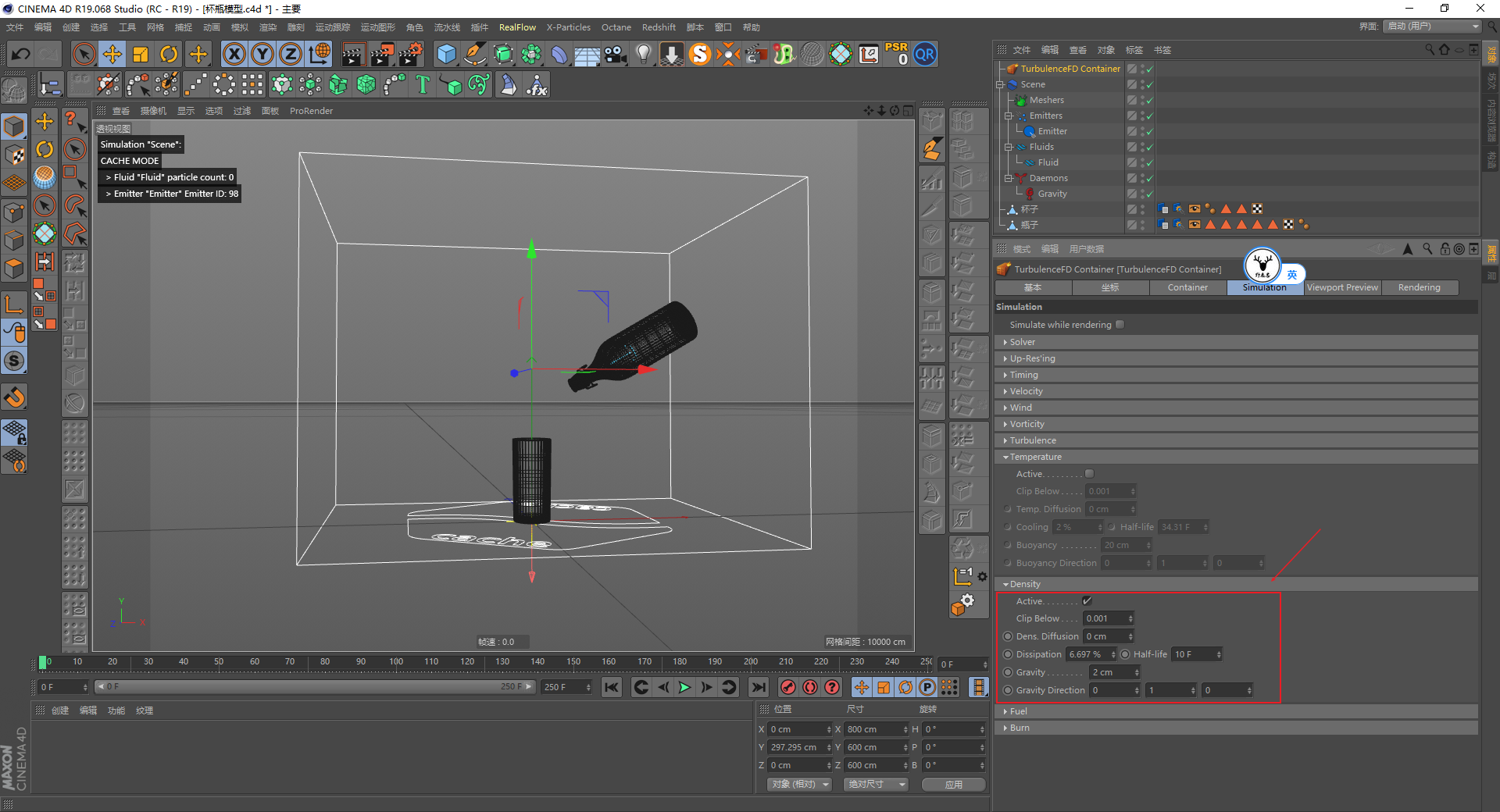
Task: Click the Dissipation percentage input field
Action: coord(1087,654)
